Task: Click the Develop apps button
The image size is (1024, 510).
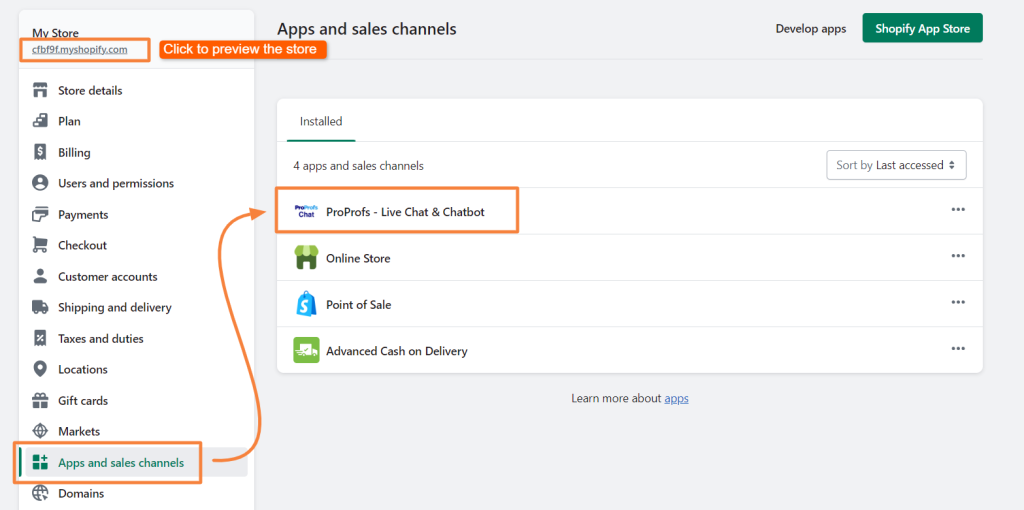Action: [810, 29]
